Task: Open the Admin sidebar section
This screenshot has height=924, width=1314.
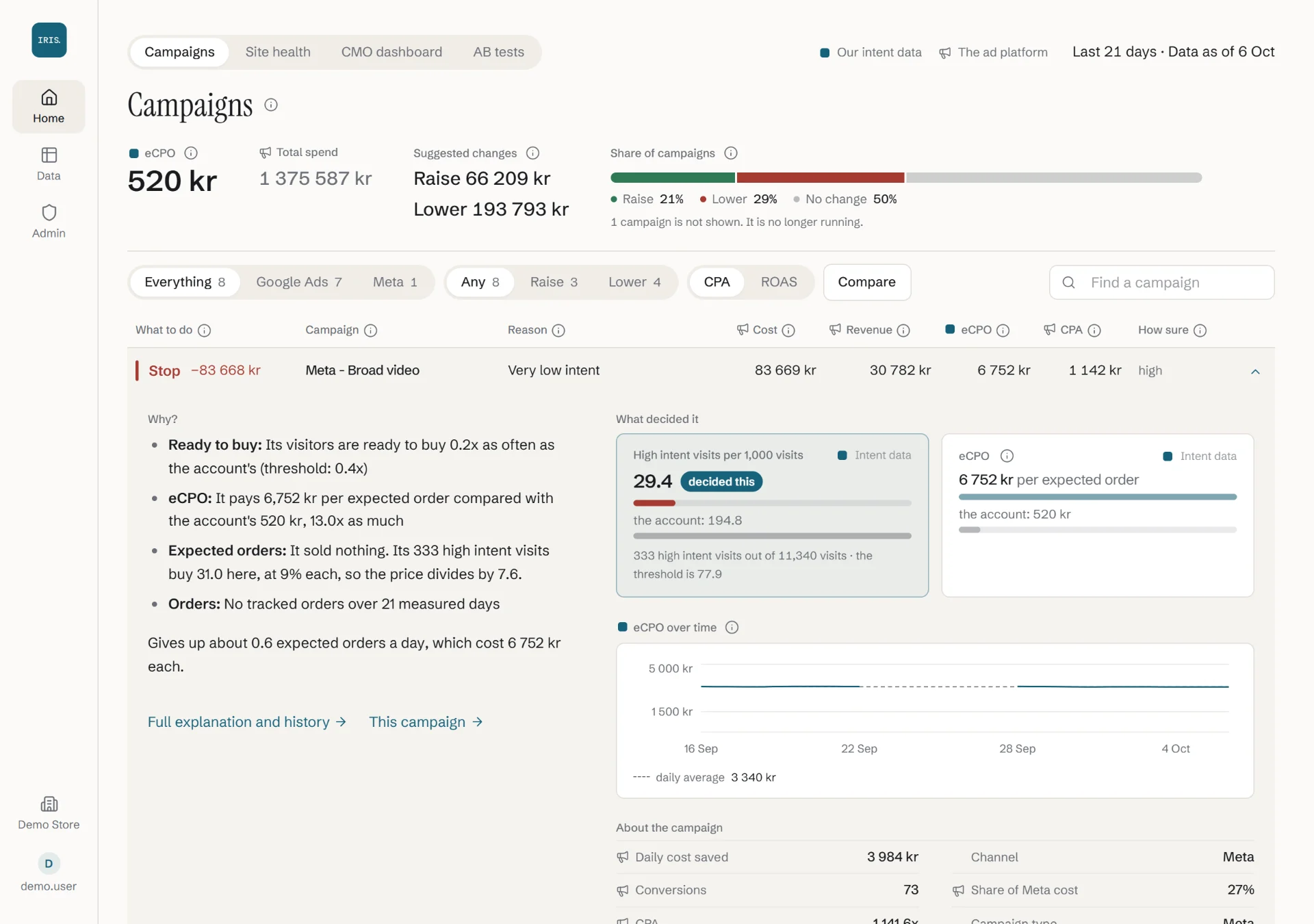Action: (49, 222)
